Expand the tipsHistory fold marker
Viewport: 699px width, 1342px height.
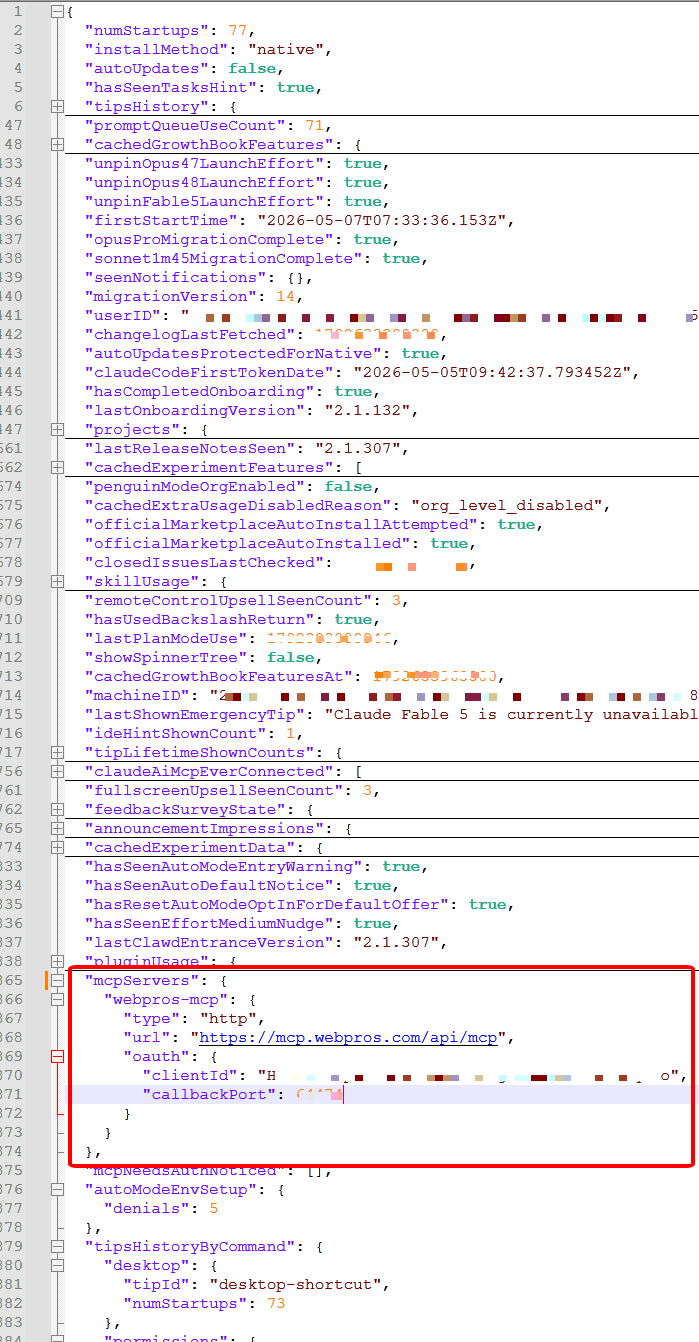pos(57,106)
